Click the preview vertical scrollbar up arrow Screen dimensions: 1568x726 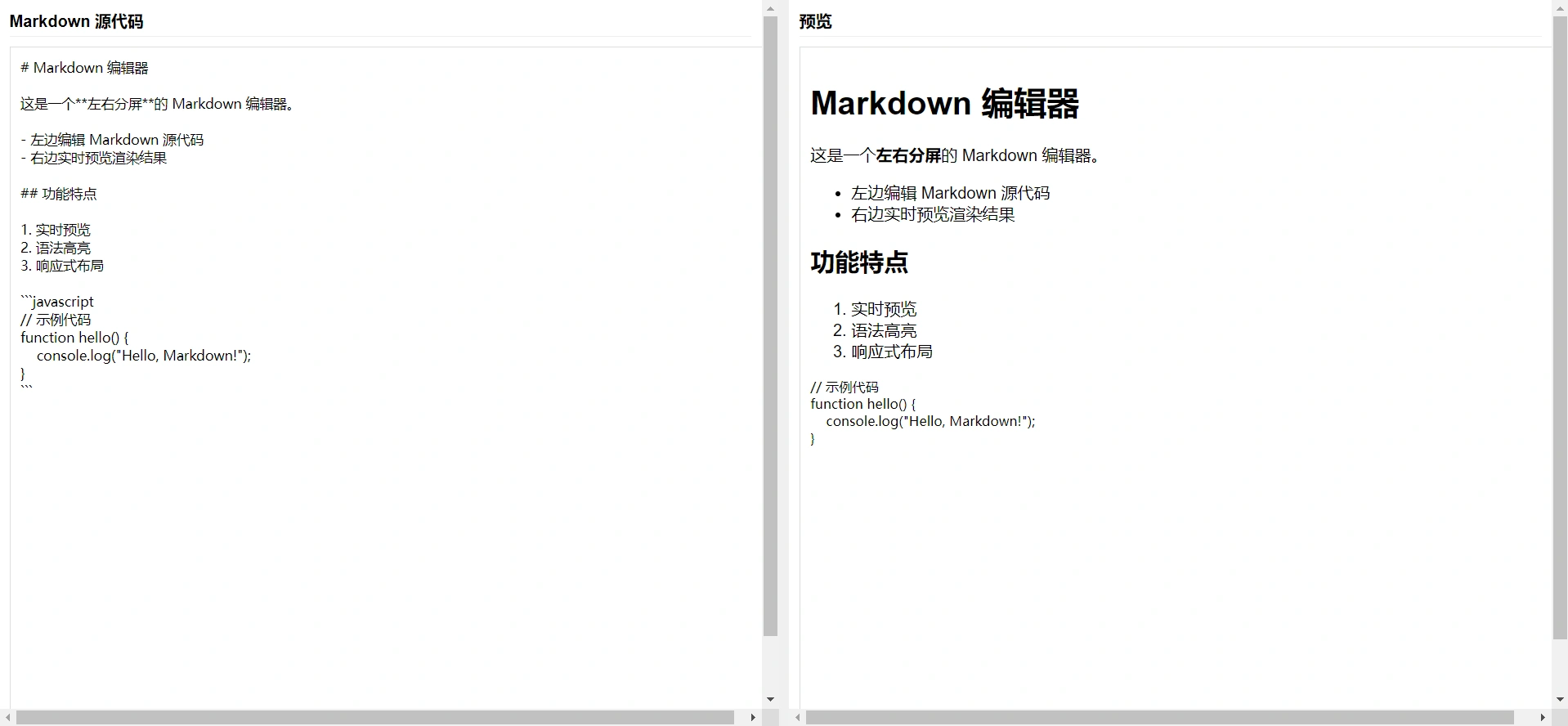pos(1560,8)
